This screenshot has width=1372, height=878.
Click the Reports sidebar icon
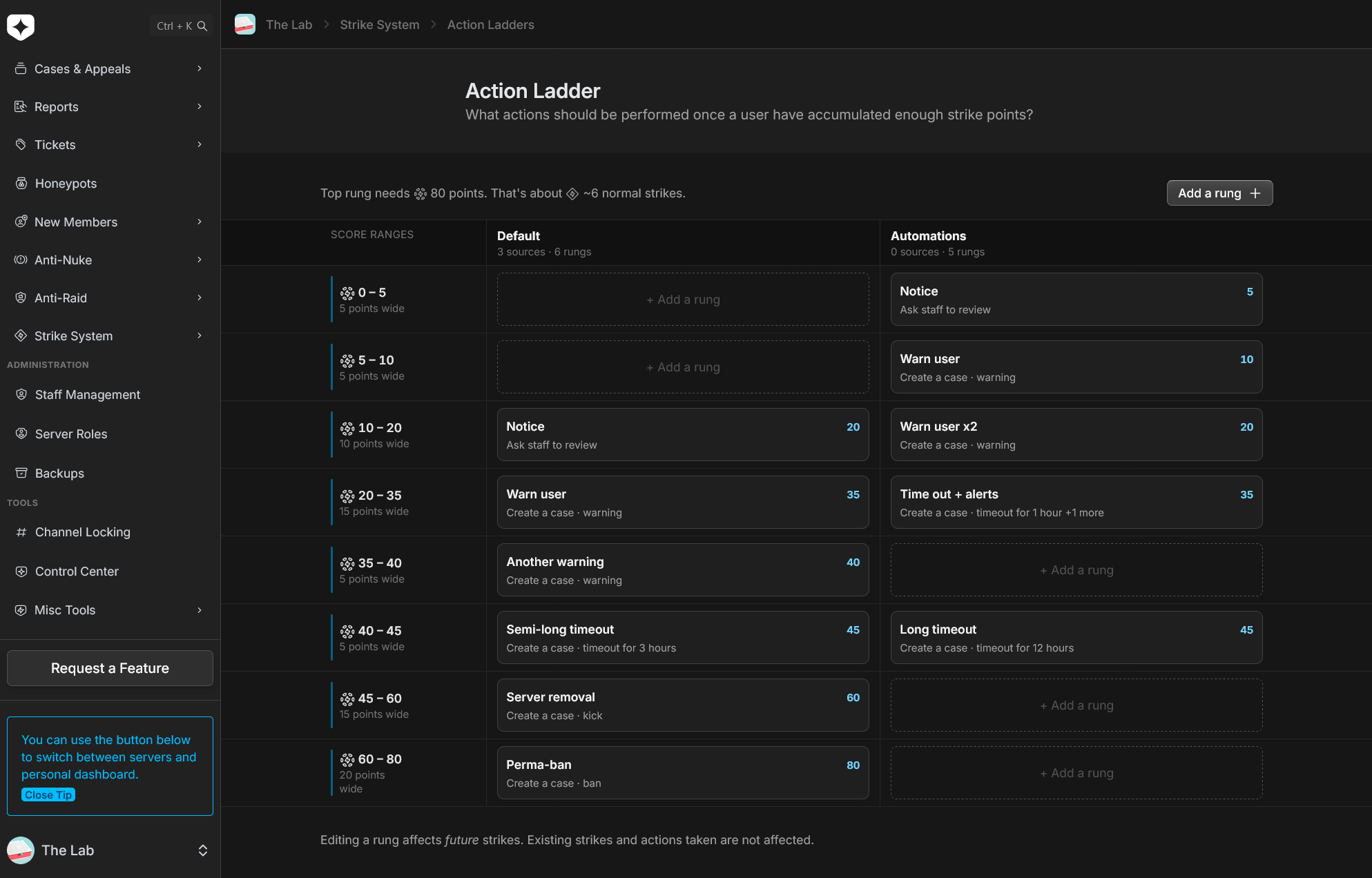[21, 106]
